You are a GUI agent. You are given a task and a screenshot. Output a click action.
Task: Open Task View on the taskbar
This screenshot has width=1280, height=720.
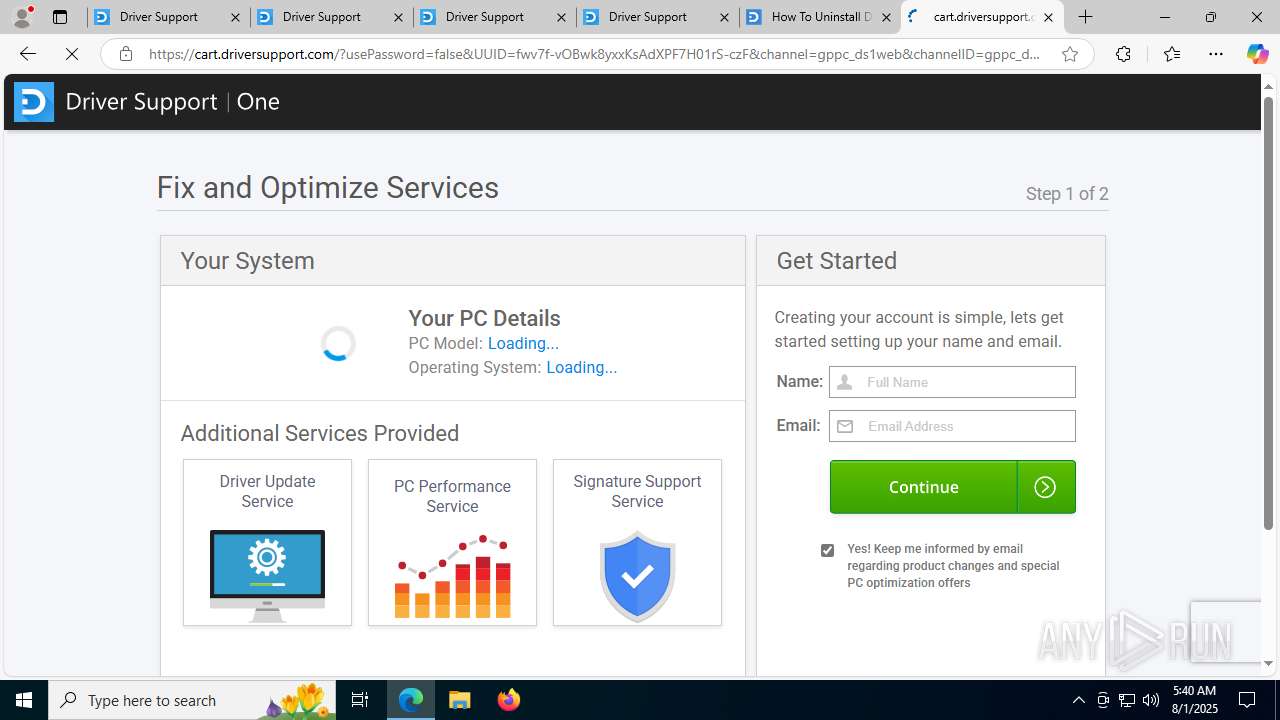tap(360, 700)
